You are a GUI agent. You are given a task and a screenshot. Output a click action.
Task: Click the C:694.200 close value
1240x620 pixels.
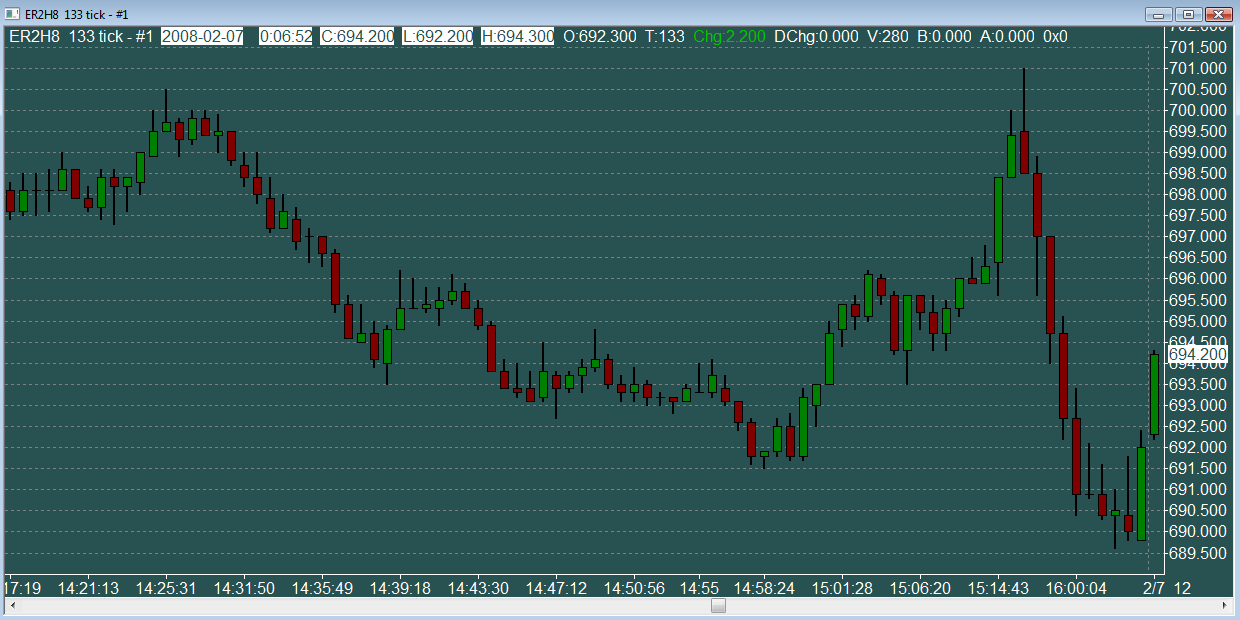[x=358, y=36]
